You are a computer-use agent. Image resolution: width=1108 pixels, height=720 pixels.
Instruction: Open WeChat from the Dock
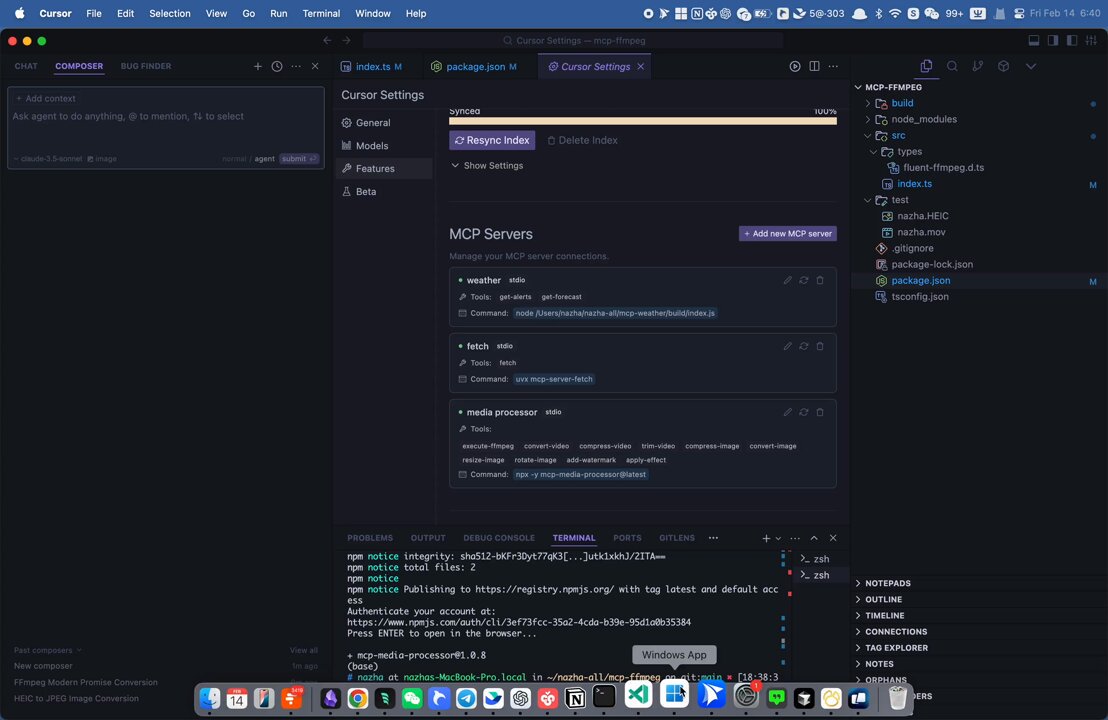point(412,698)
